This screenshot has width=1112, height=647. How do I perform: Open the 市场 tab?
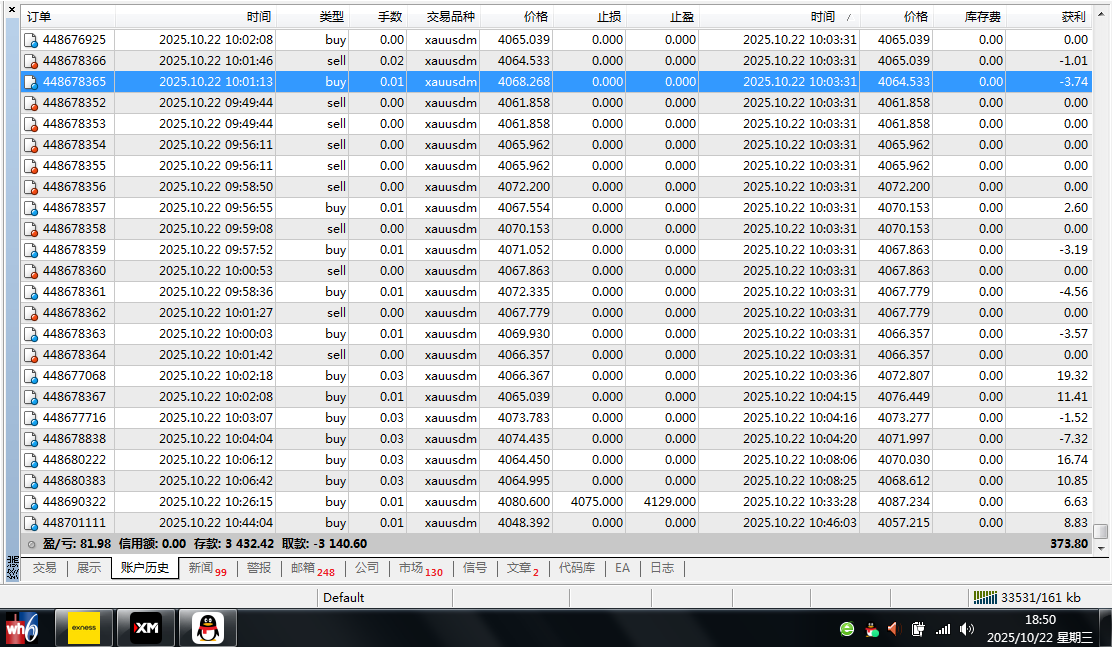tap(419, 568)
